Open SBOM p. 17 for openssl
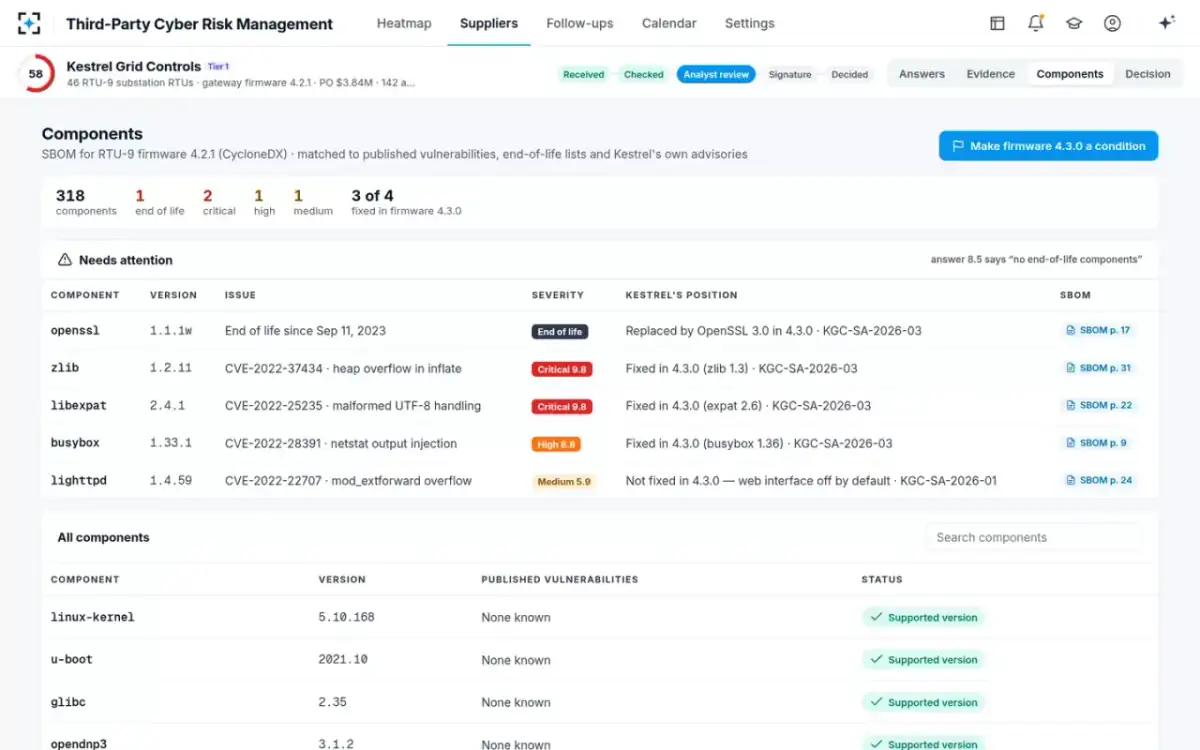 pyautogui.click(x=1099, y=330)
